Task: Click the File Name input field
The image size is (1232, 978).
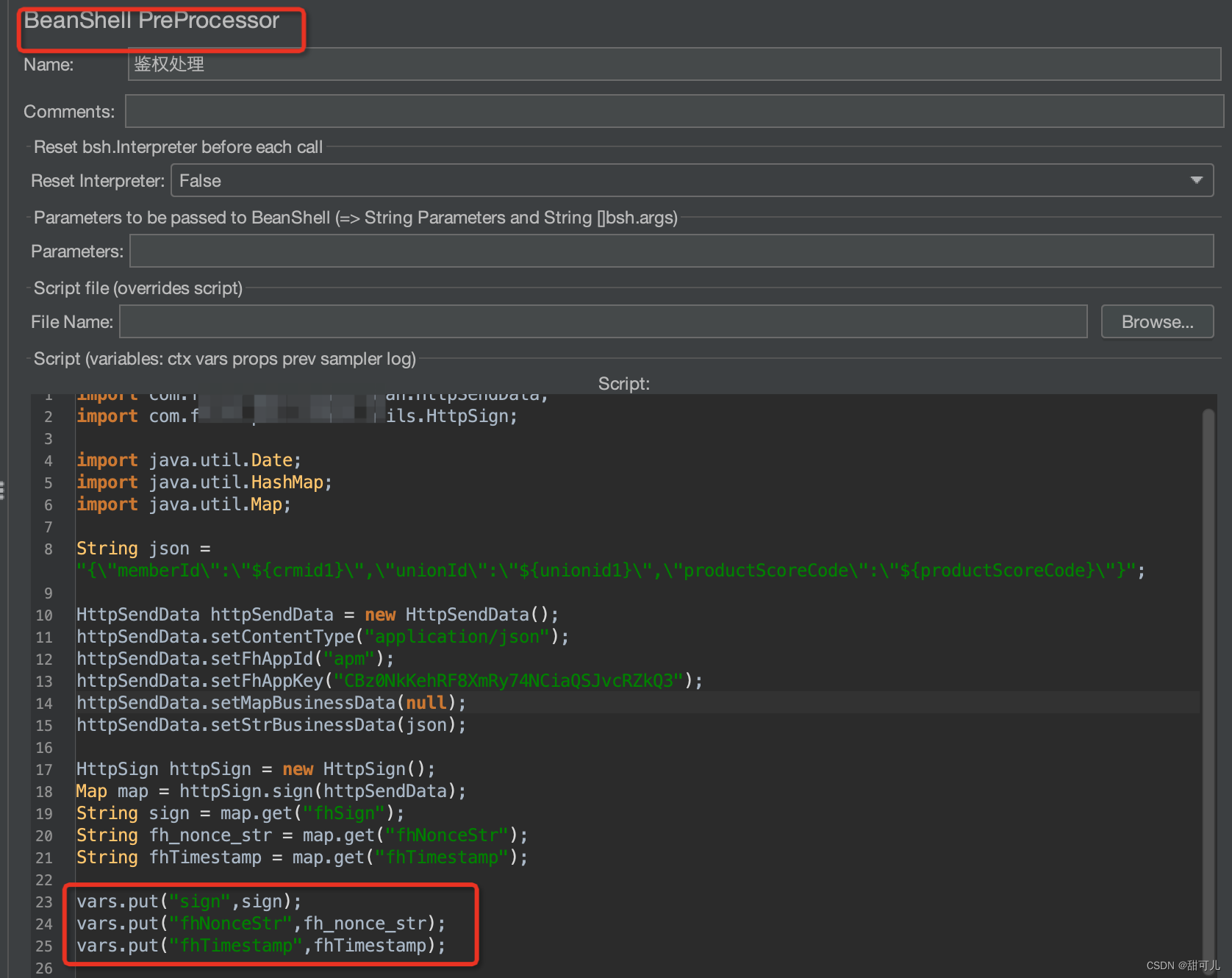Action: pos(603,322)
